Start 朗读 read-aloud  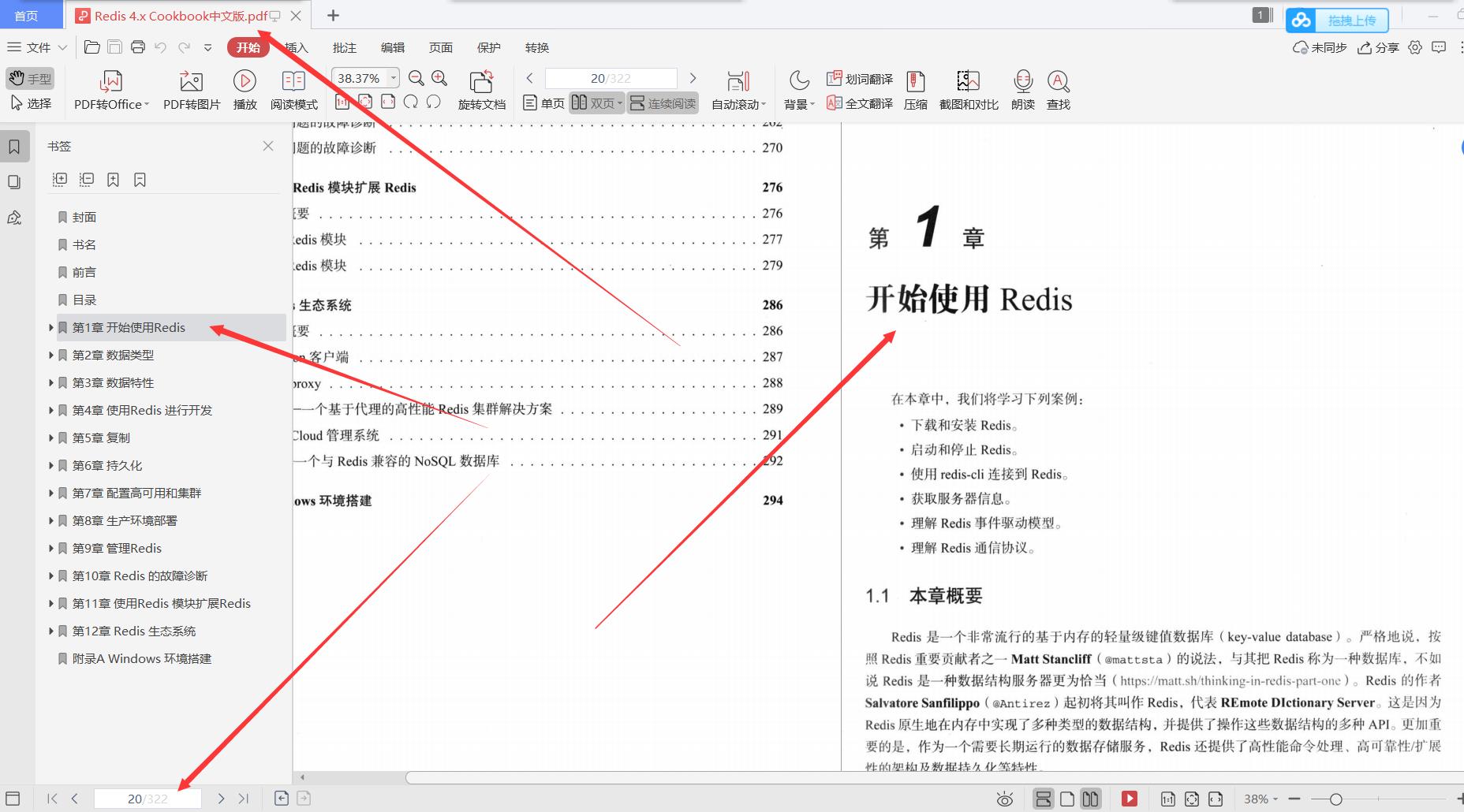(x=1022, y=90)
